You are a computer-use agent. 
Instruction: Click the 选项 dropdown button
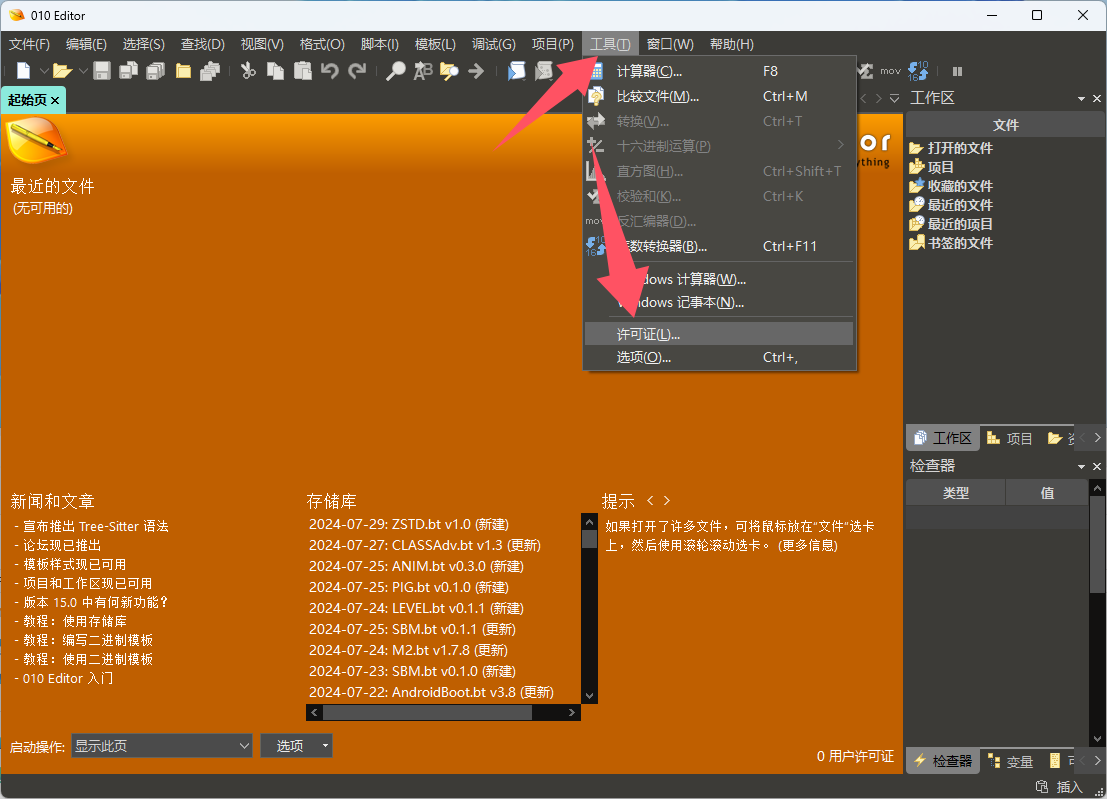pos(297,745)
